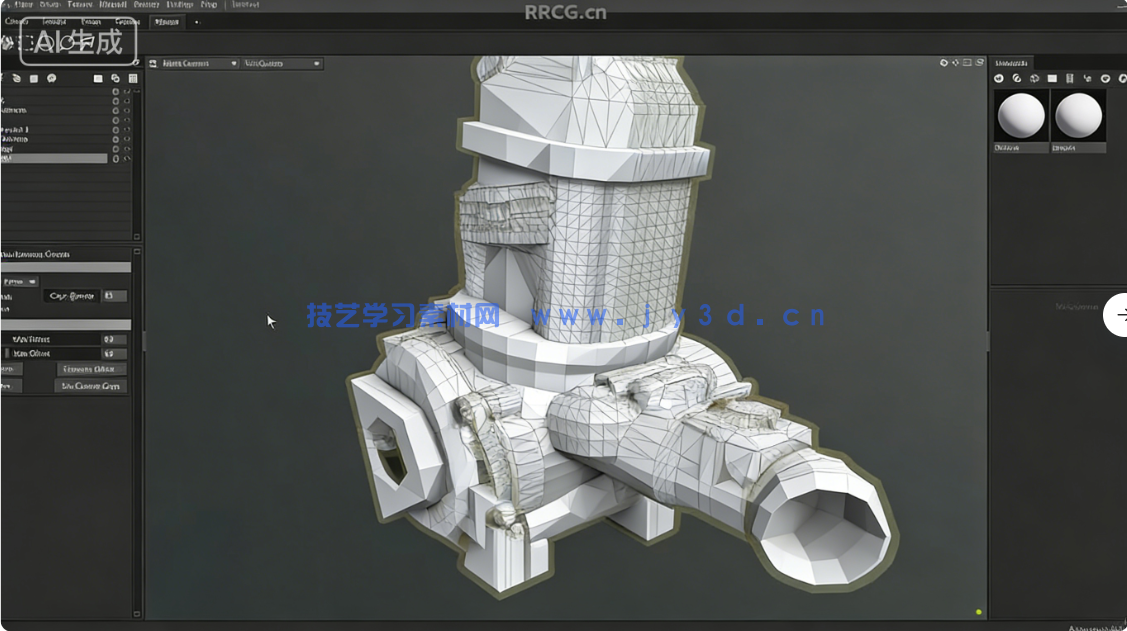1127x631 pixels.
Task: Expand the view controls dropdown in the viewport header
Action: 315,62
